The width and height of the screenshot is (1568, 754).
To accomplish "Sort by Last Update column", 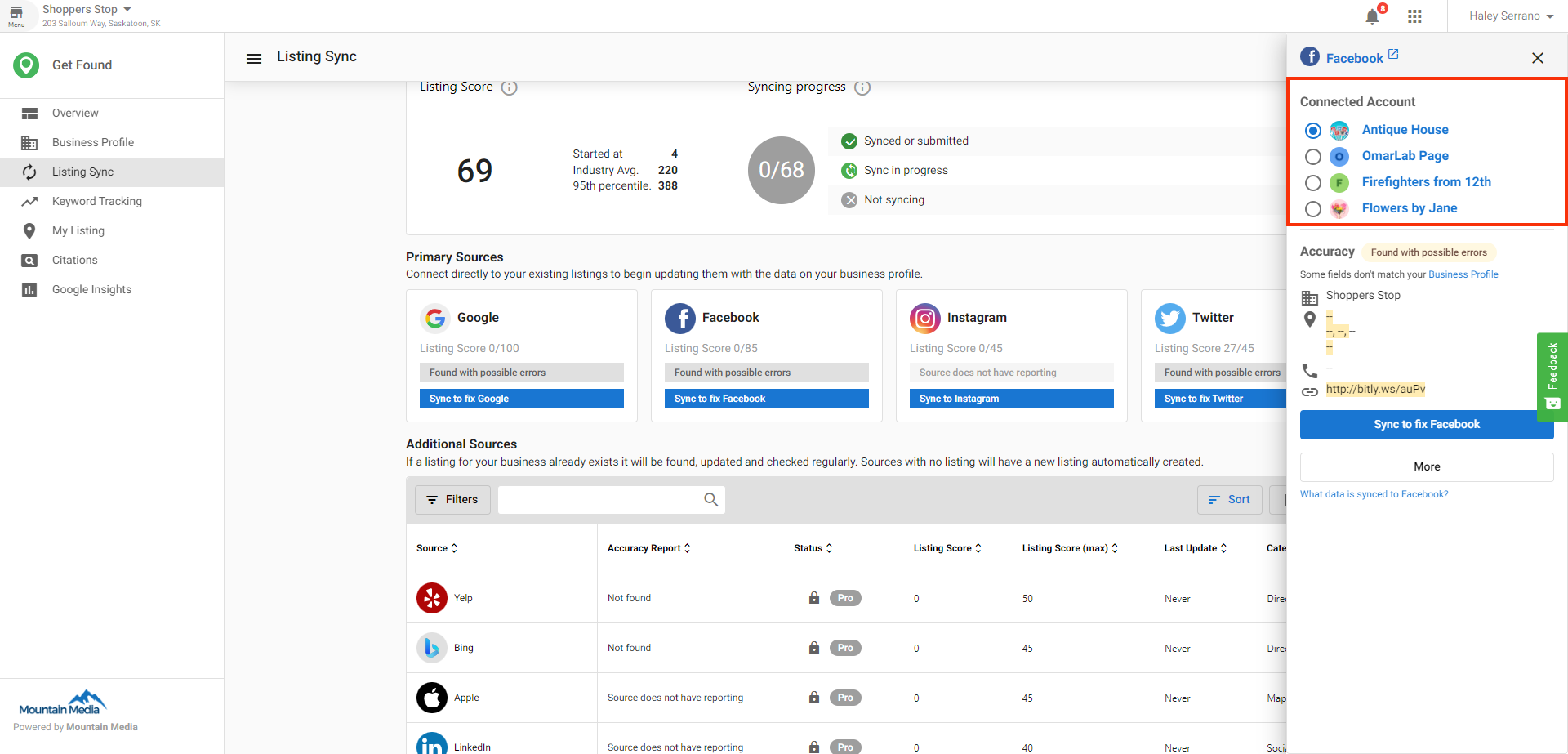I will [x=1196, y=548].
